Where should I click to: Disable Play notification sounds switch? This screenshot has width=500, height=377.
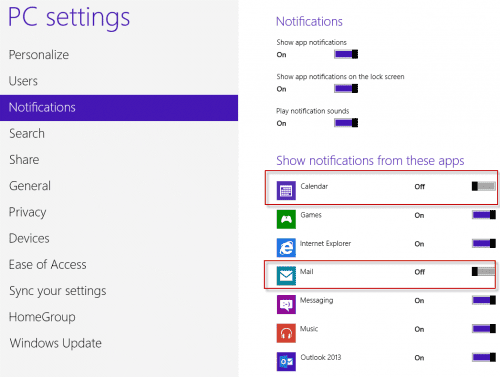click(x=346, y=123)
